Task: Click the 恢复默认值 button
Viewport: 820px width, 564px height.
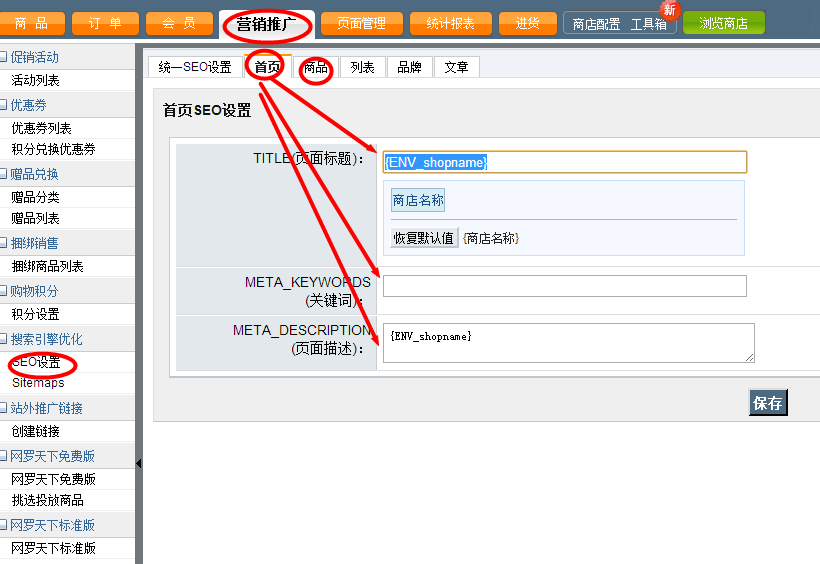Action: click(x=424, y=238)
